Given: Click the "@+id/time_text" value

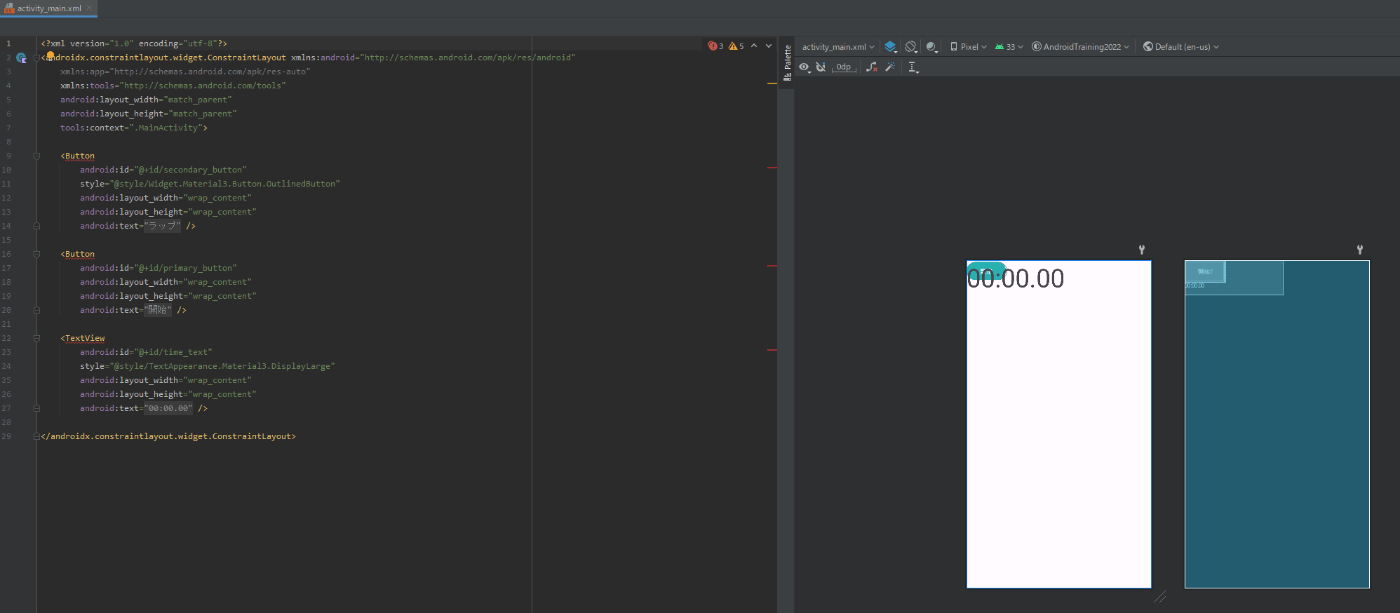Looking at the screenshot, I should pos(174,352).
